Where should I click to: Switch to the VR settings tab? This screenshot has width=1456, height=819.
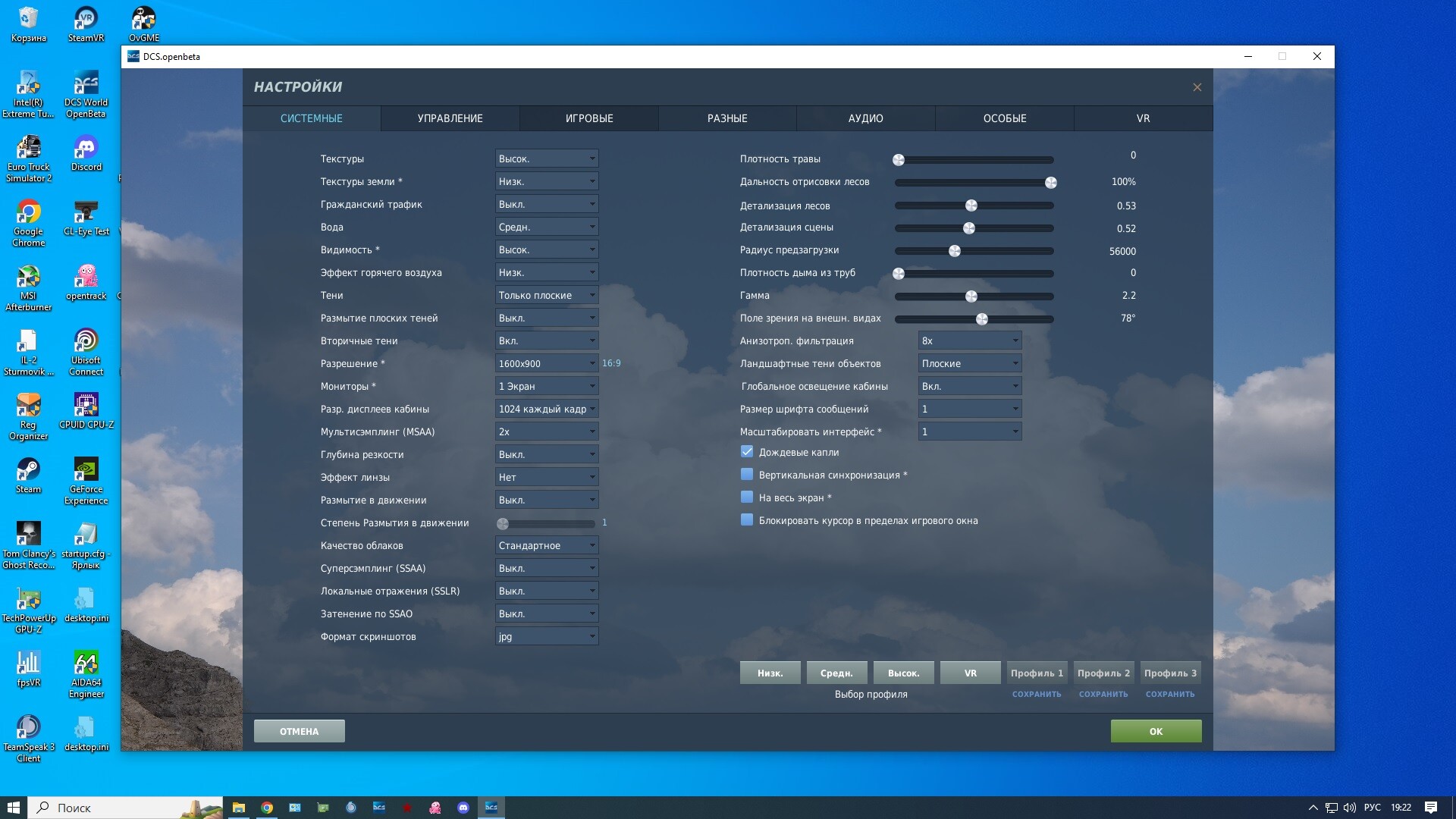(1143, 118)
